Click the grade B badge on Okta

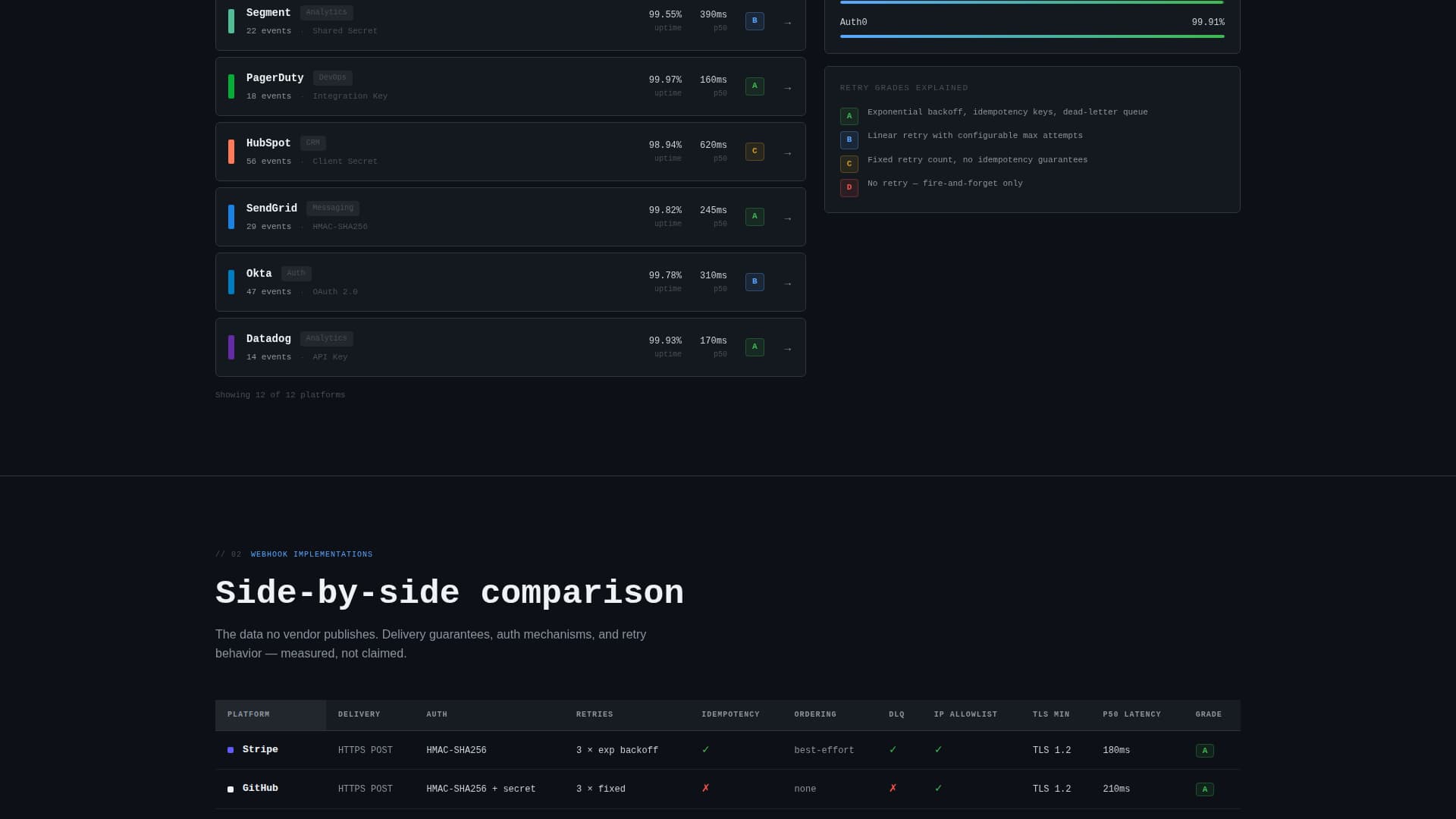coord(754,282)
